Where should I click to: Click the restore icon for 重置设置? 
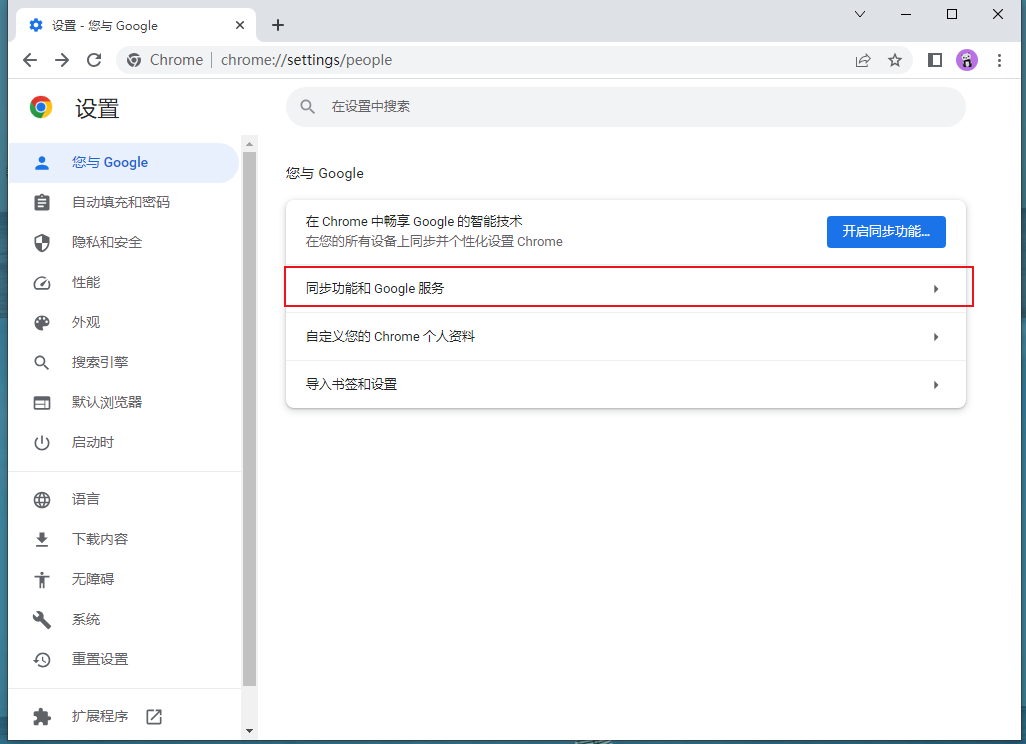point(42,660)
